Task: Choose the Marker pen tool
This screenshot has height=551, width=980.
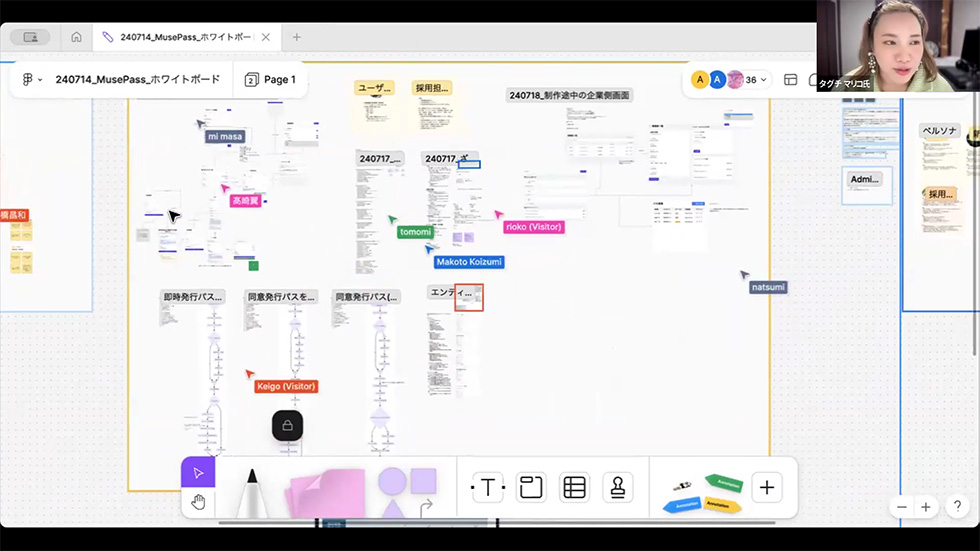Action: (252, 494)
